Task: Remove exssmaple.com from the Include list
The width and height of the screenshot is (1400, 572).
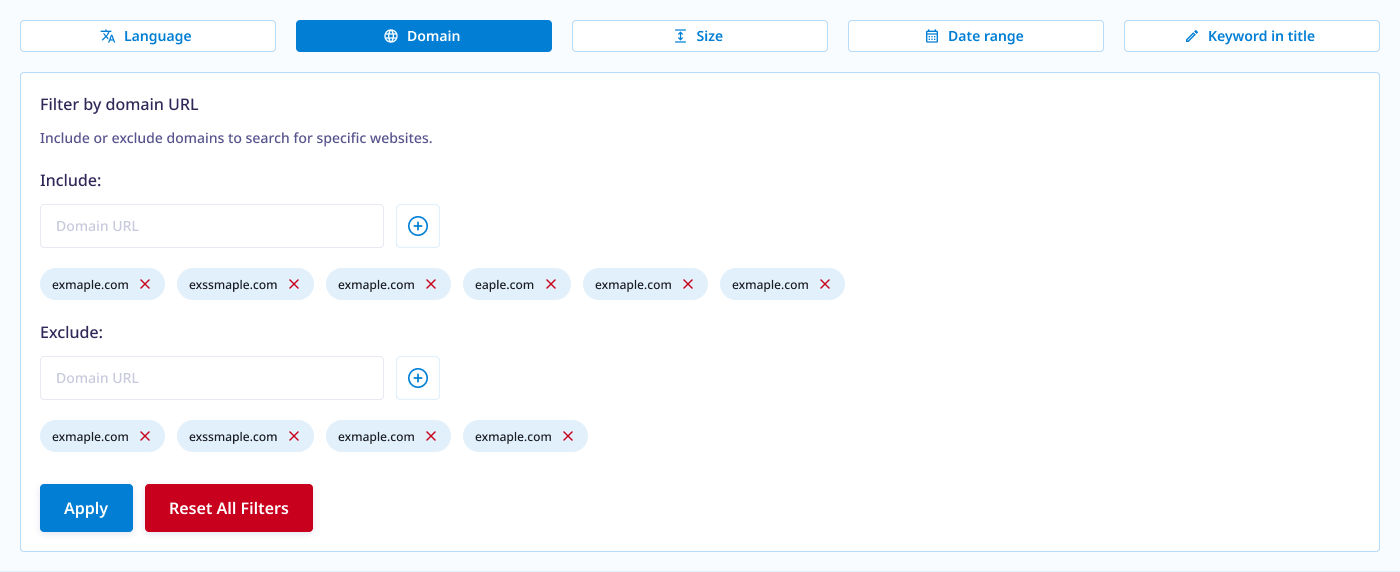Action: (294, 284)
